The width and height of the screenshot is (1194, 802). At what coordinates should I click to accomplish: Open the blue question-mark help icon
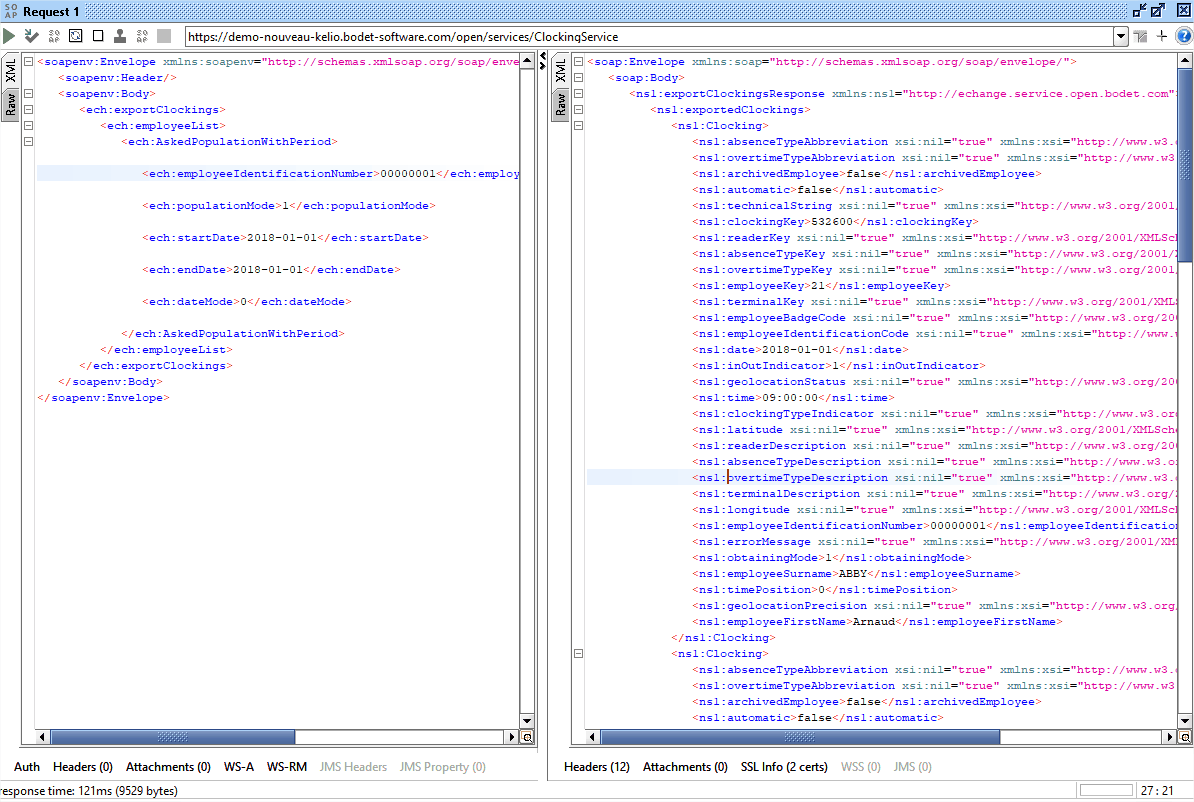1184,36
